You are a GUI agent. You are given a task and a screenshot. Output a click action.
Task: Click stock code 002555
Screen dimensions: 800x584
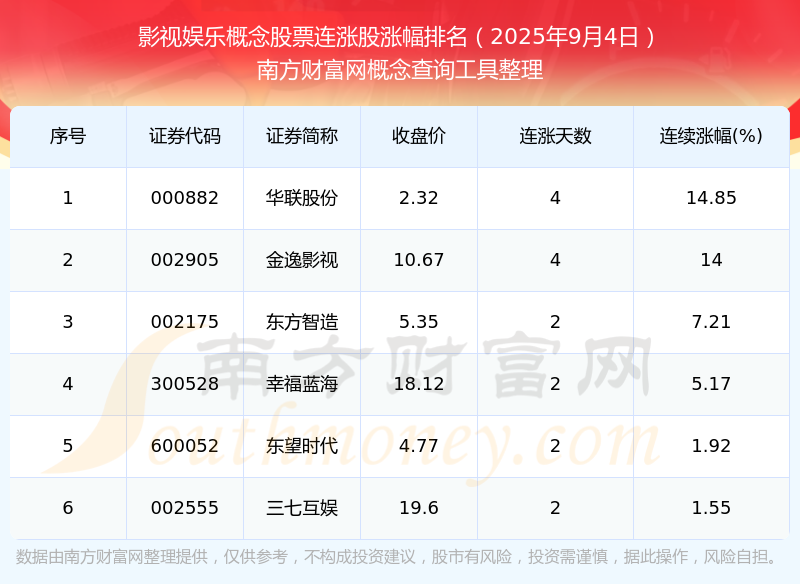[185, 508]
